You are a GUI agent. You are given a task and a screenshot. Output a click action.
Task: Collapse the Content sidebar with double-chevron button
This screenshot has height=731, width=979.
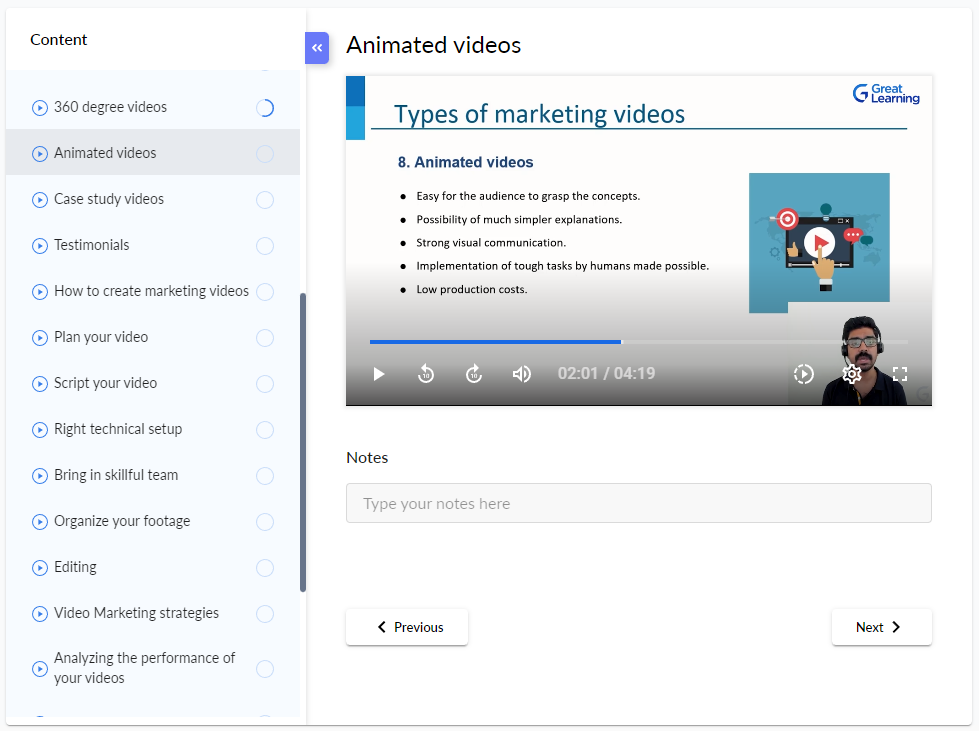[317, 48]
